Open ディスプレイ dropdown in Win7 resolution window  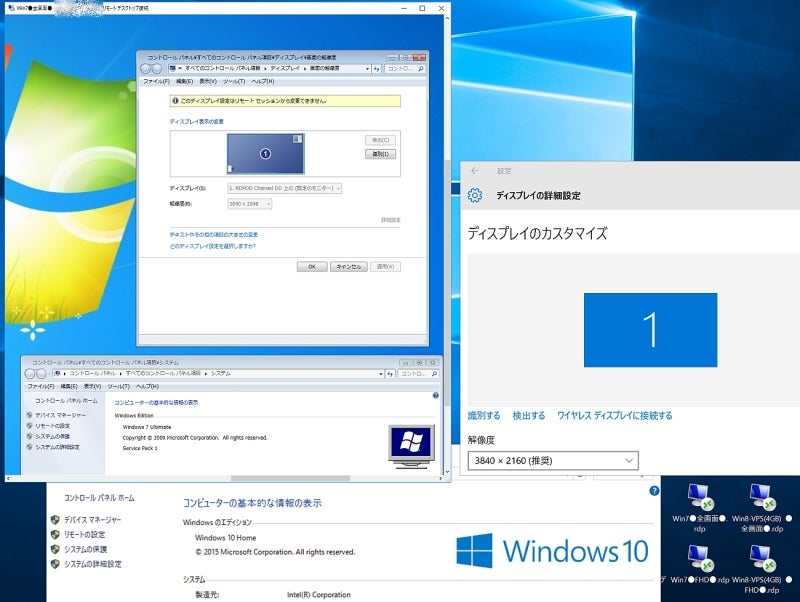pos(284,188)
